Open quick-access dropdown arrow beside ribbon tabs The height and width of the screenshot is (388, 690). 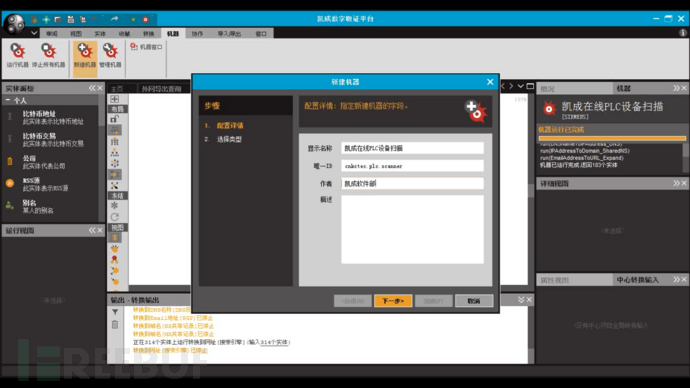coord(34,33)
